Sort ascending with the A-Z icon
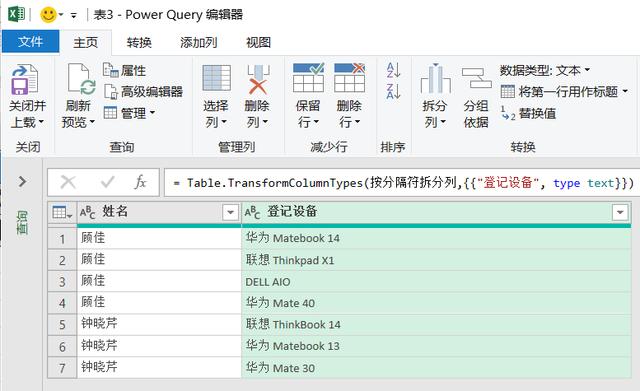640x391 pixels. point(393,70)
